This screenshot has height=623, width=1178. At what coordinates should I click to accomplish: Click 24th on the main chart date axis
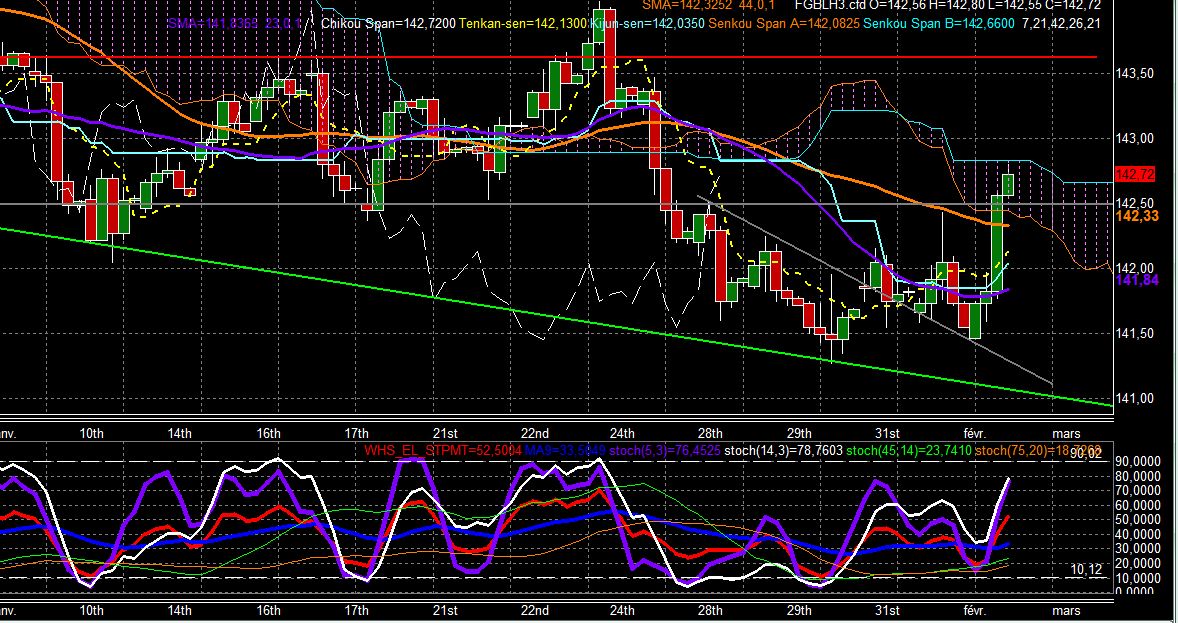(x=622, y=434)
